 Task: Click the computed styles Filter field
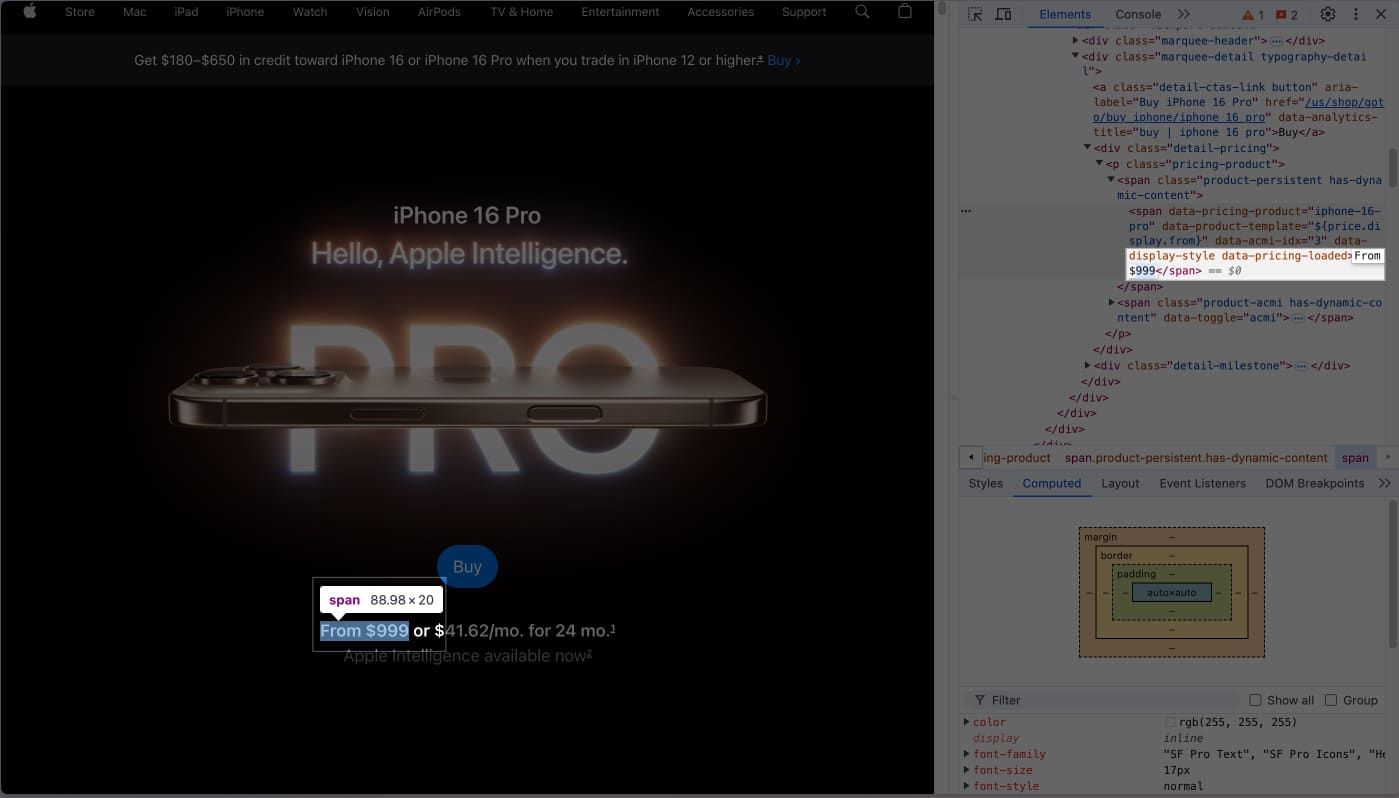(x=1100, y=700)
